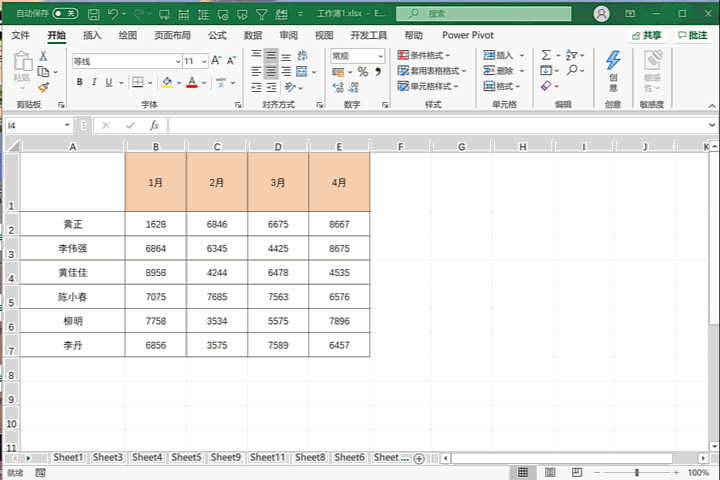Click the 共享 share button
720x480 pixels.
[646, 35]
